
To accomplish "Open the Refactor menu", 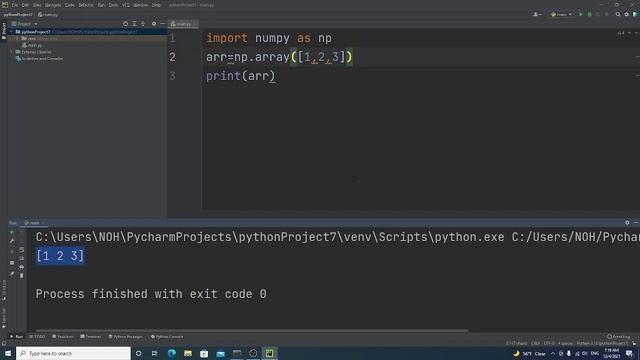I will pos(86,5).
